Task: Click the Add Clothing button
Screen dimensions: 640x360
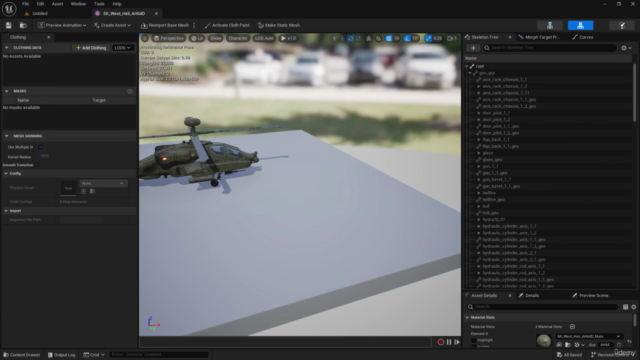Action: [x=91, y=48]
